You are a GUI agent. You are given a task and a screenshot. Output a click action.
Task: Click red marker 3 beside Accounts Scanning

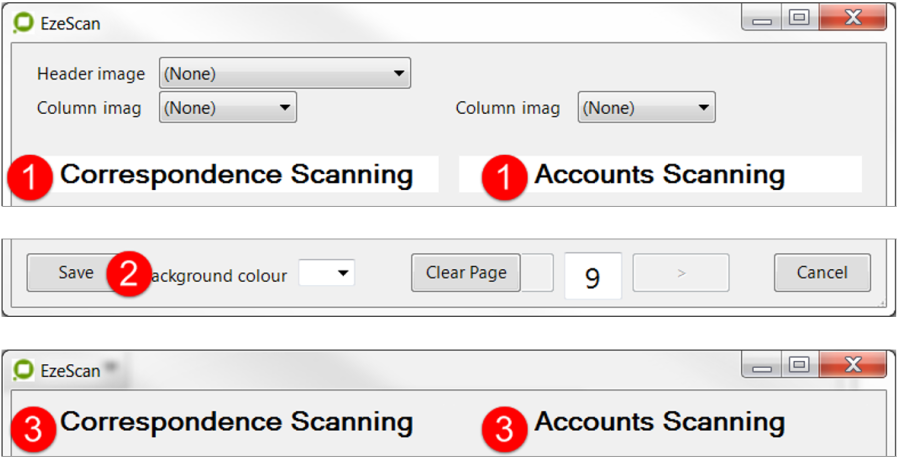pos(504,428)
